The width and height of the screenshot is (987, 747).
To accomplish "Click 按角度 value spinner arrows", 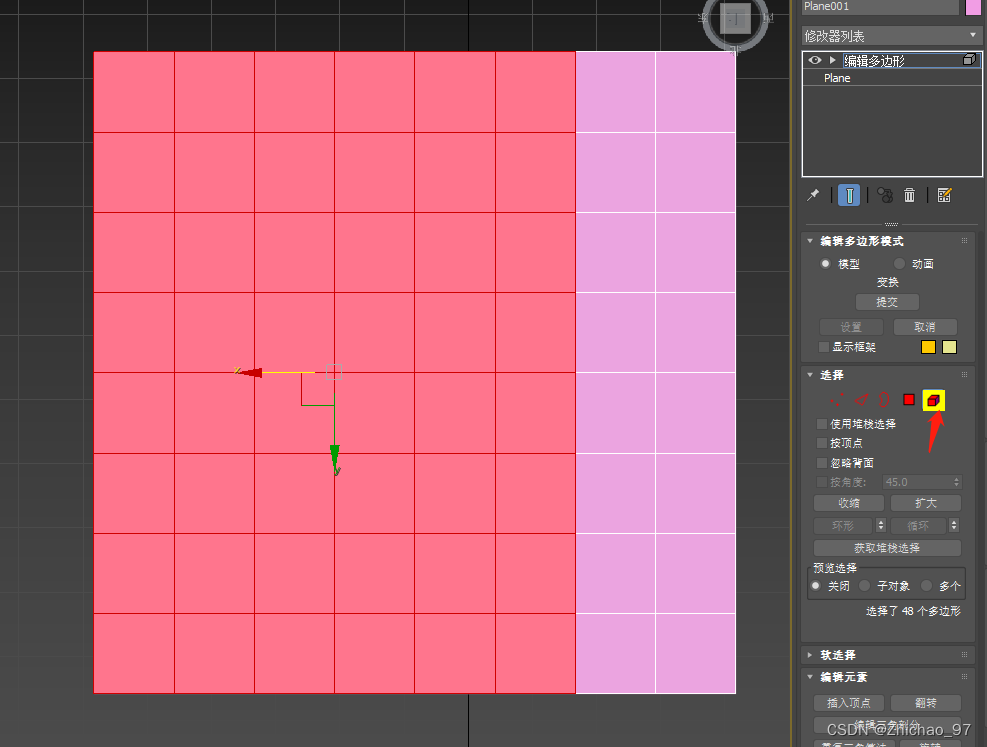I will coord(957,482).
